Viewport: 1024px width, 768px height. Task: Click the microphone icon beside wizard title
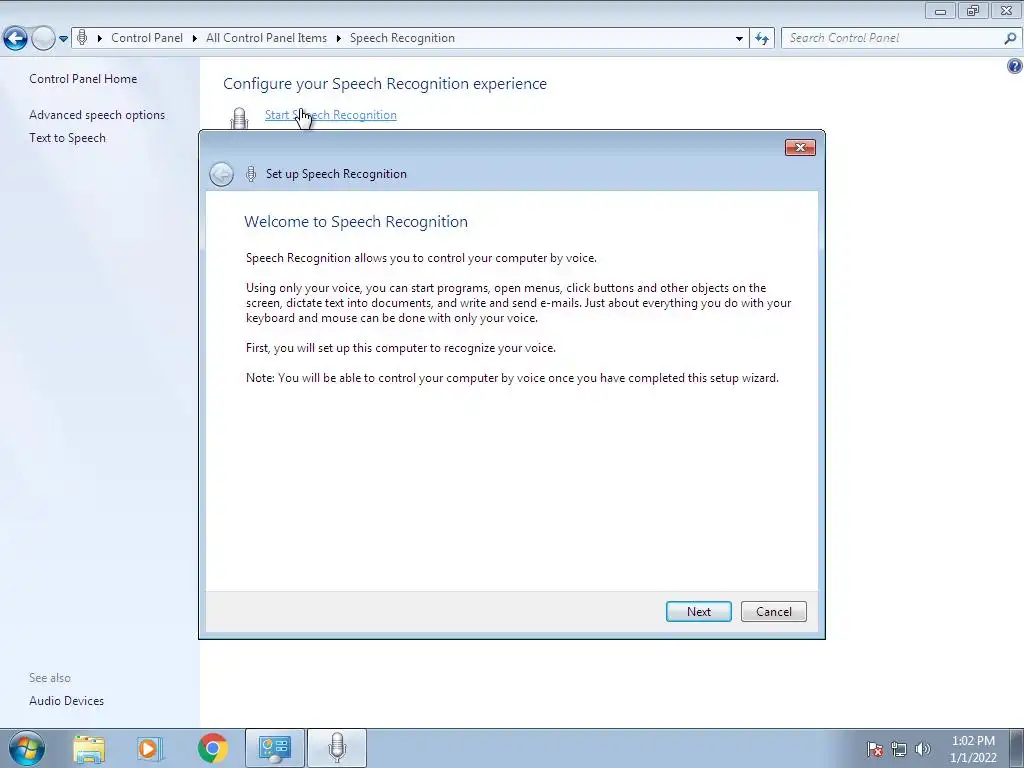click(x=251, y=174)
